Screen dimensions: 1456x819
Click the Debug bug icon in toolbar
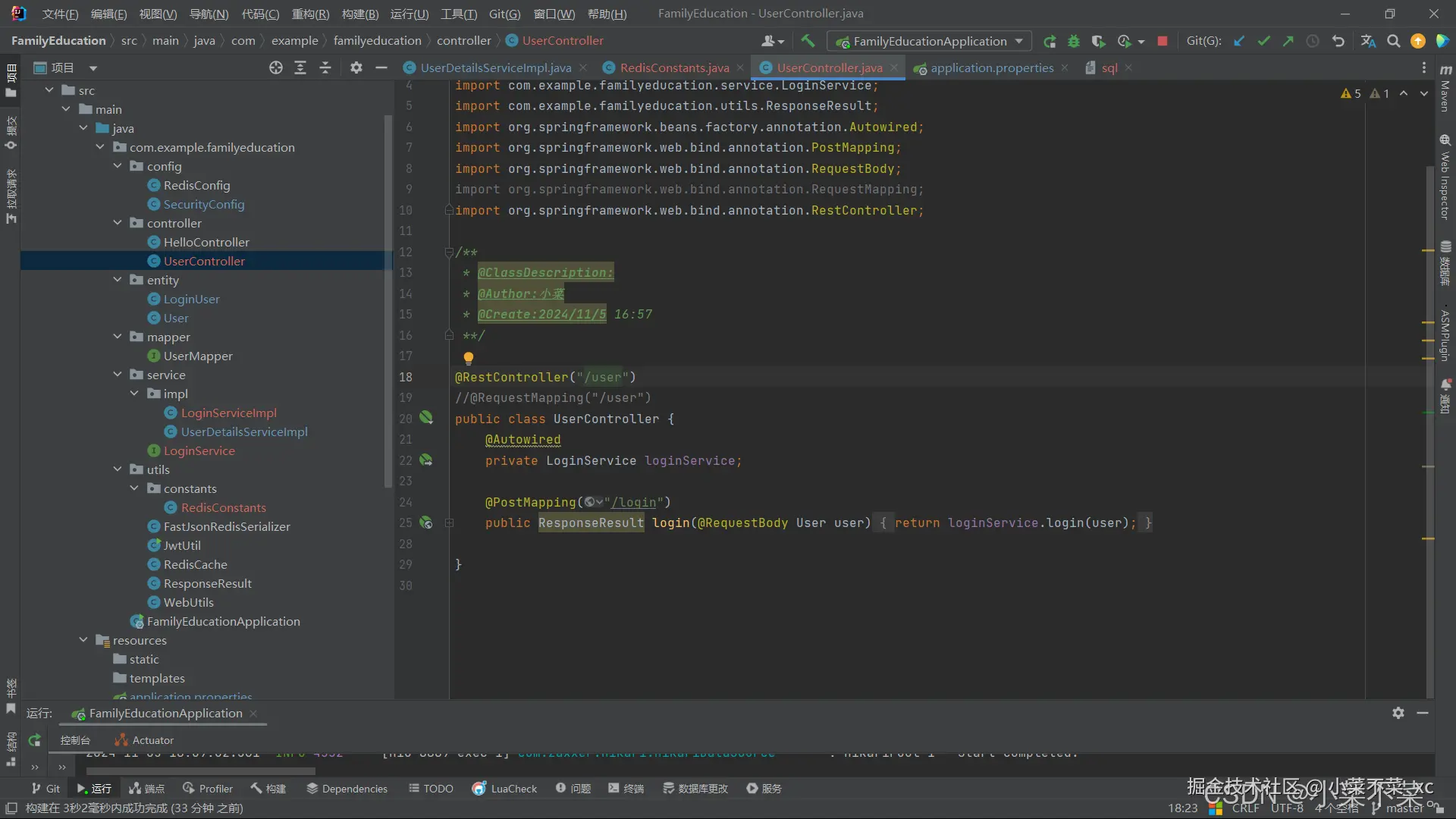pos(1074,41)
